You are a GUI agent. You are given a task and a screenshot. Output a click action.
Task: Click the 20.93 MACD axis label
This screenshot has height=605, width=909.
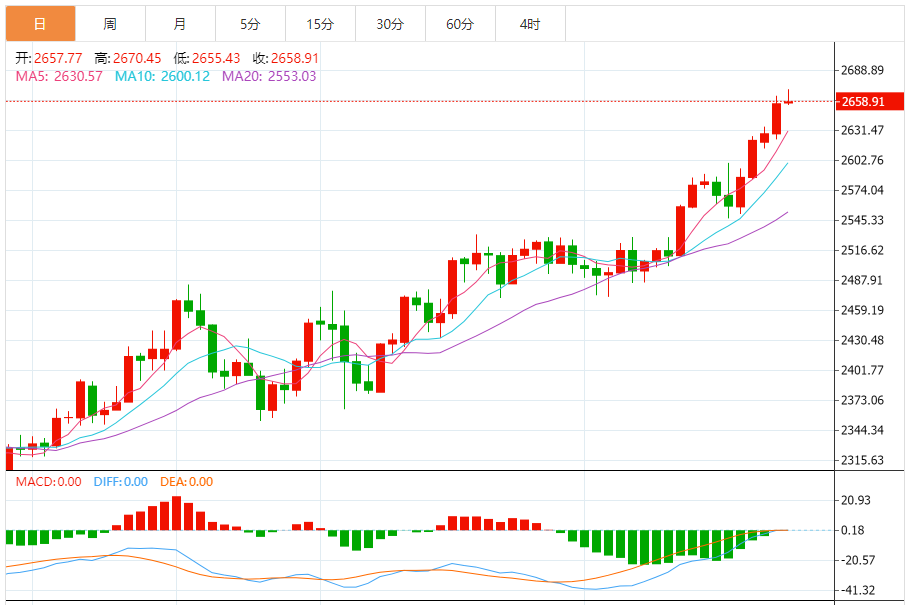click(856, 500)
